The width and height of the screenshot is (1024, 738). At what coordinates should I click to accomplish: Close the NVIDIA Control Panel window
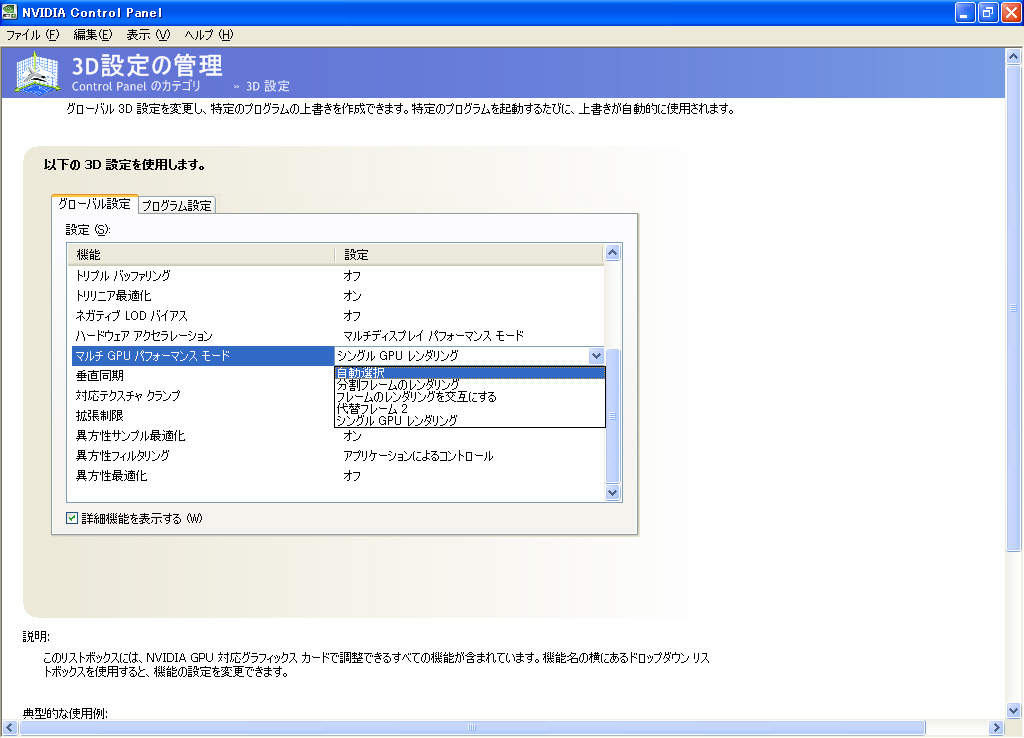pyautogui.click(x=1011, y=12)
